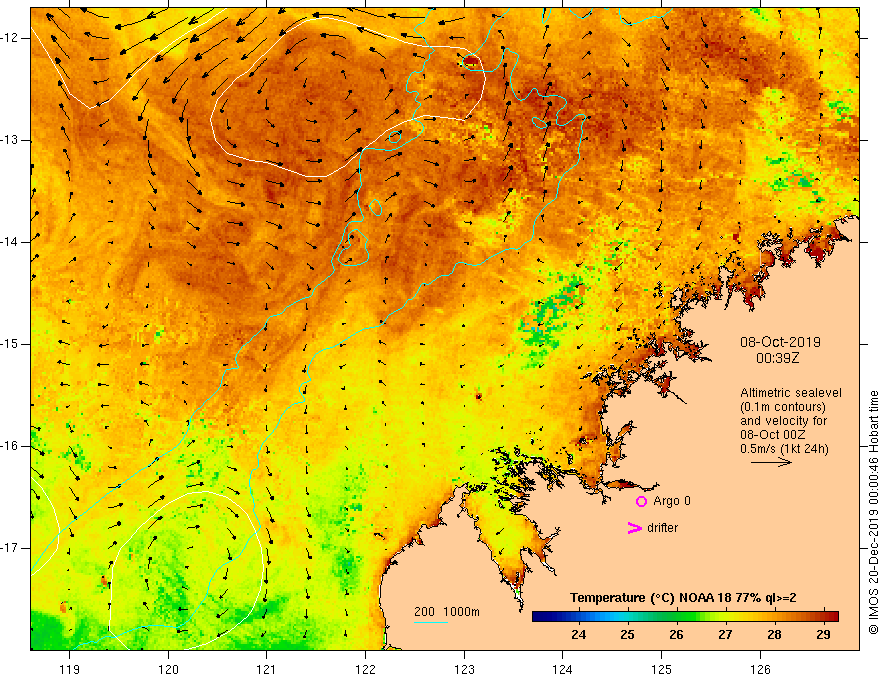The image size is (880, 680).
Task: Click the "200 1000m" depth contour label
Action: tap(447, 612)
